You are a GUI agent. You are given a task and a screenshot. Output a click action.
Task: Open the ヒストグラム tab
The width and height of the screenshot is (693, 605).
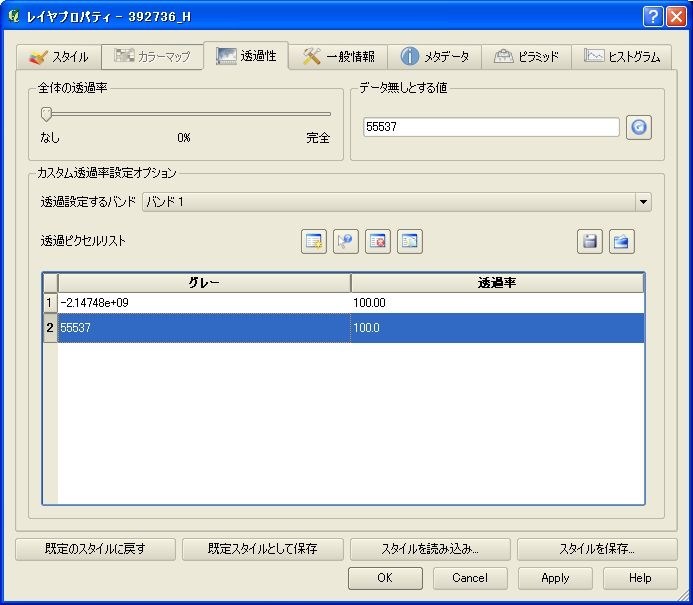(x=622, y=57)
